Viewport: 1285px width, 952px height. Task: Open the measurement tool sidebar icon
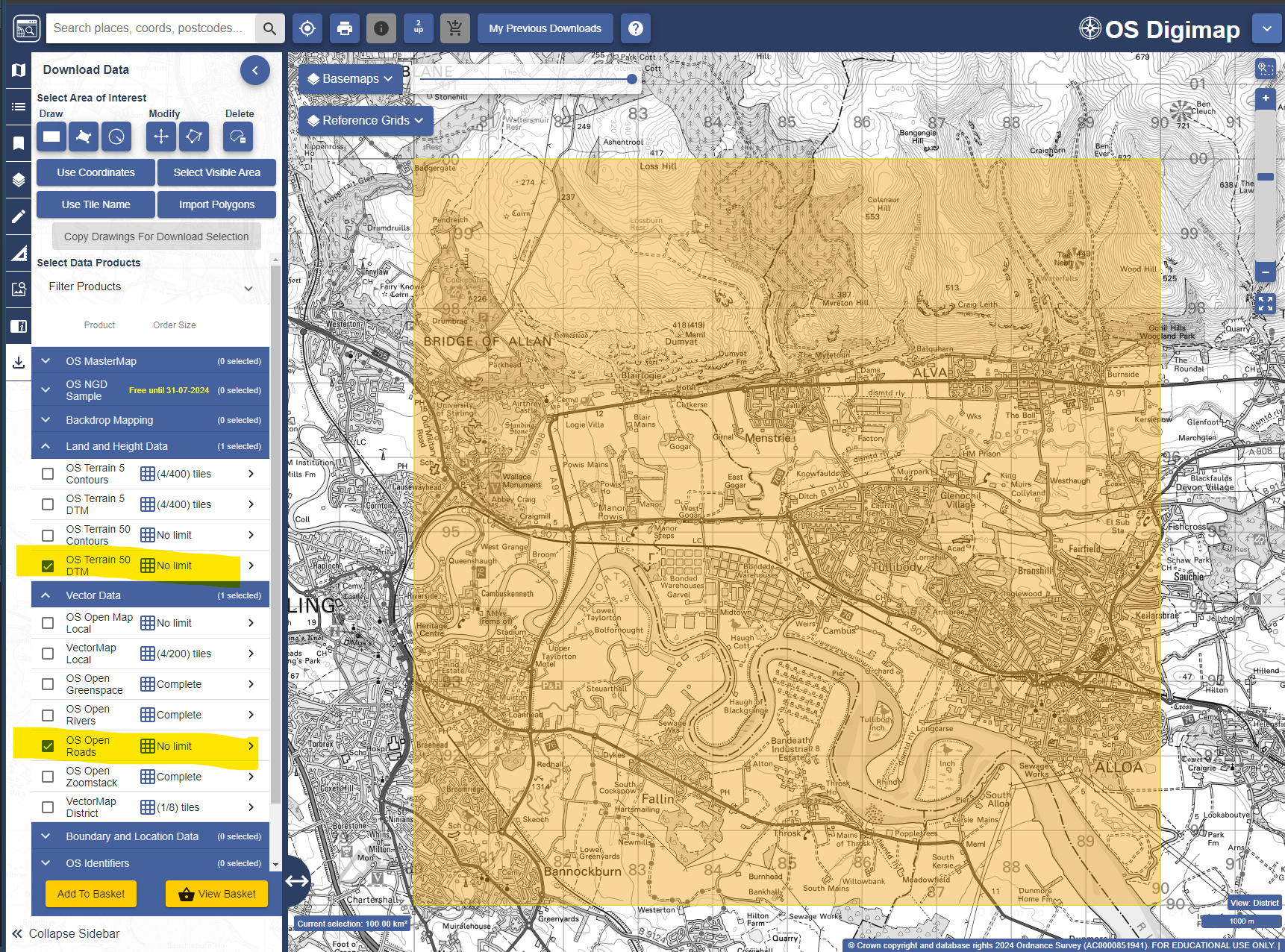(19, 253)
